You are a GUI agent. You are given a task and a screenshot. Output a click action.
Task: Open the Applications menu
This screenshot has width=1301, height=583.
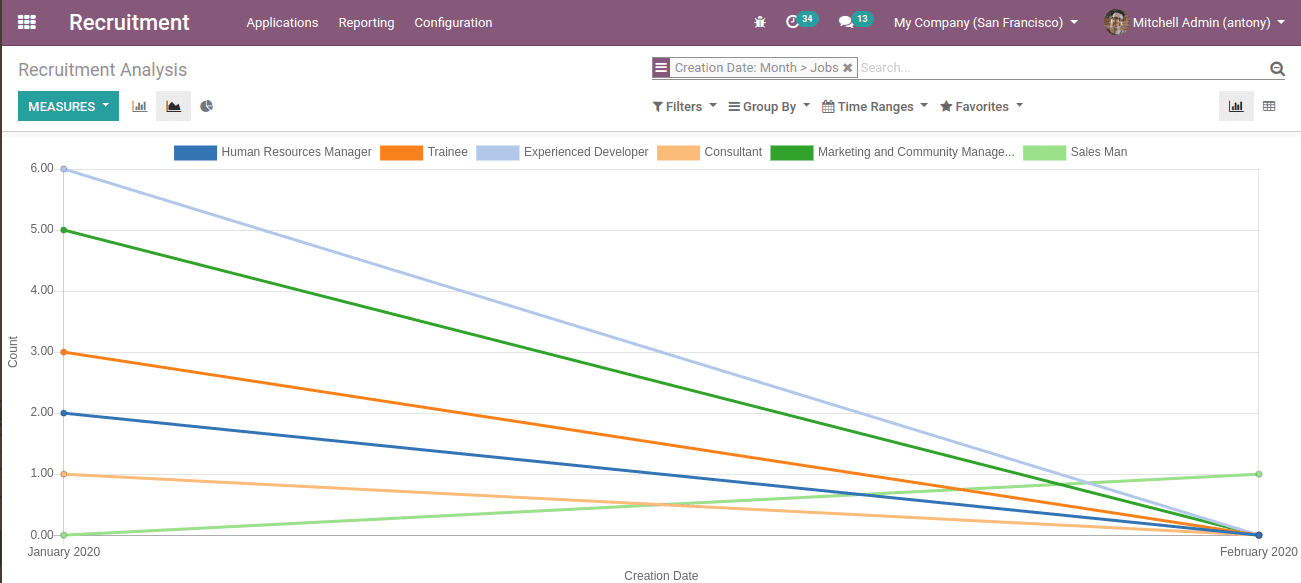coord(282,22)
